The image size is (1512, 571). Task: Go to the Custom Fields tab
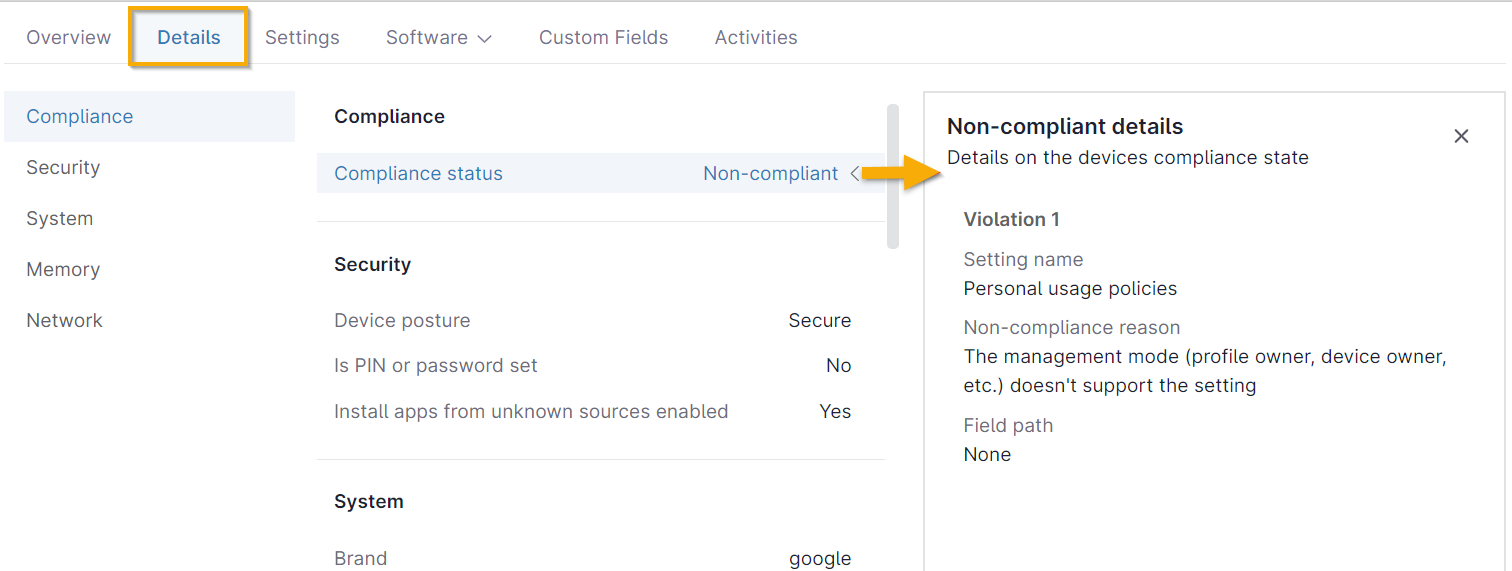click(x=603, y=37)
